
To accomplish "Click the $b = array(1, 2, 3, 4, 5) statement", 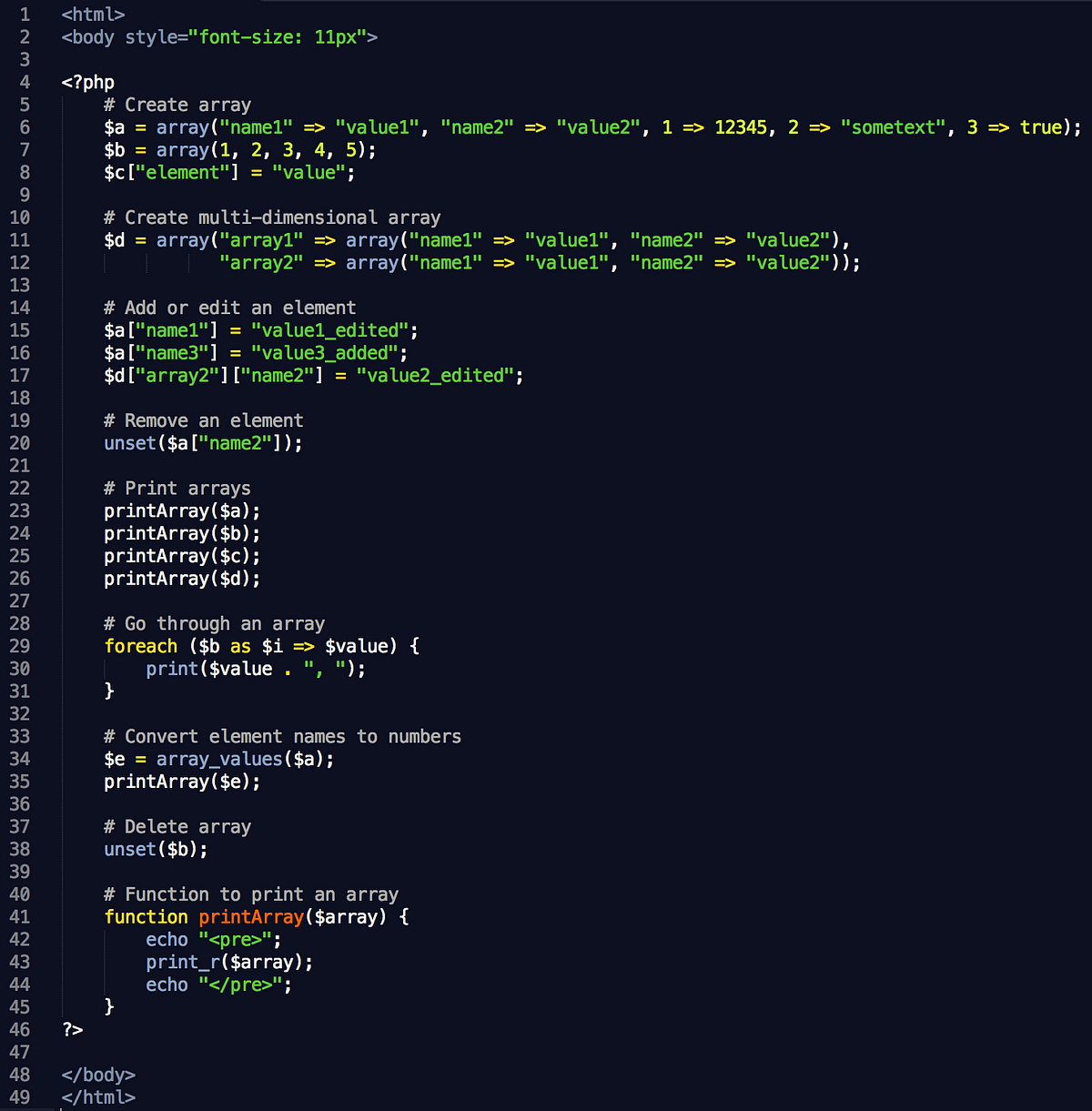I will (x=240, y=150).
